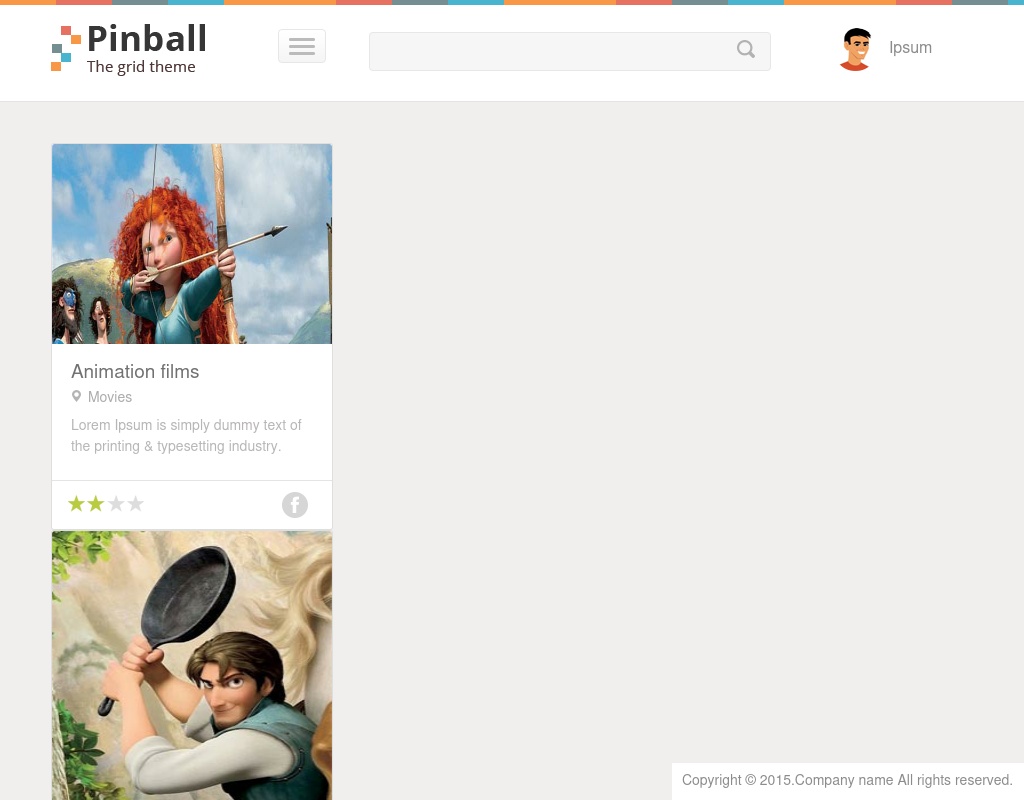Click the Pinball colored squares logo
This screenshot has height=800, width=1024.
point(66,48)
